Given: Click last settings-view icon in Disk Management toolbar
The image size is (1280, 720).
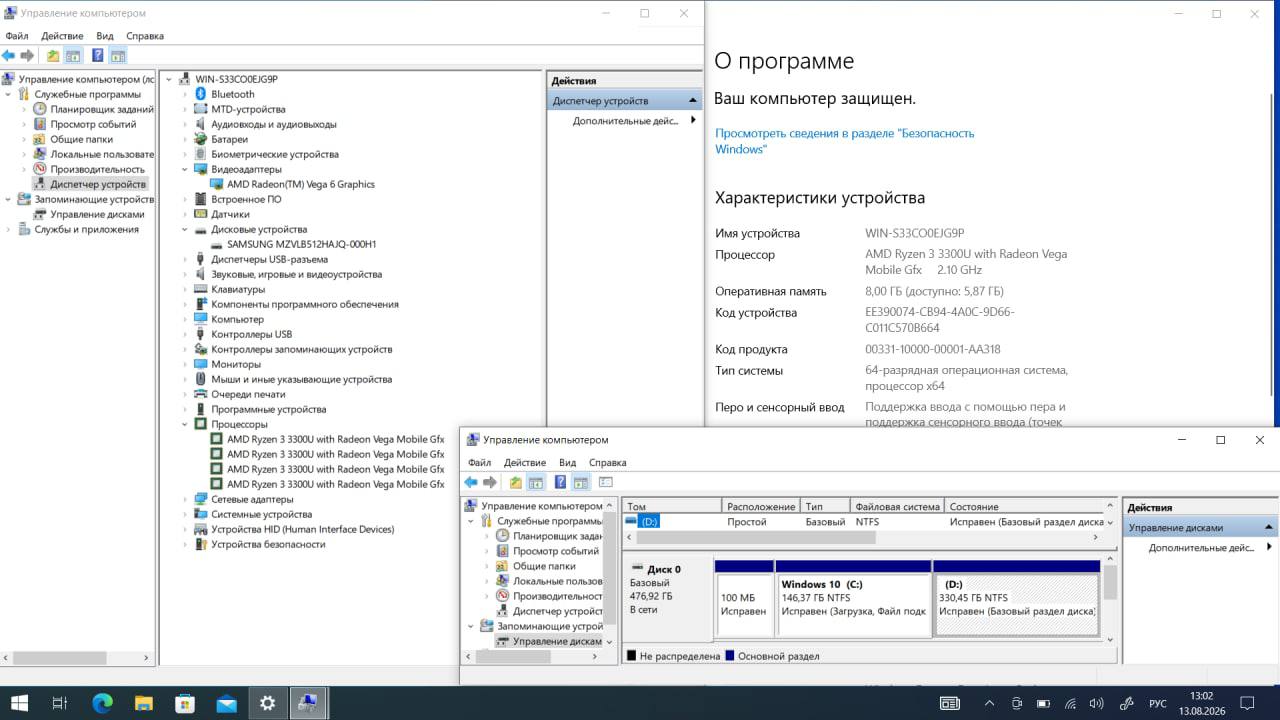Looking at the screenshot, I should 605,482.
